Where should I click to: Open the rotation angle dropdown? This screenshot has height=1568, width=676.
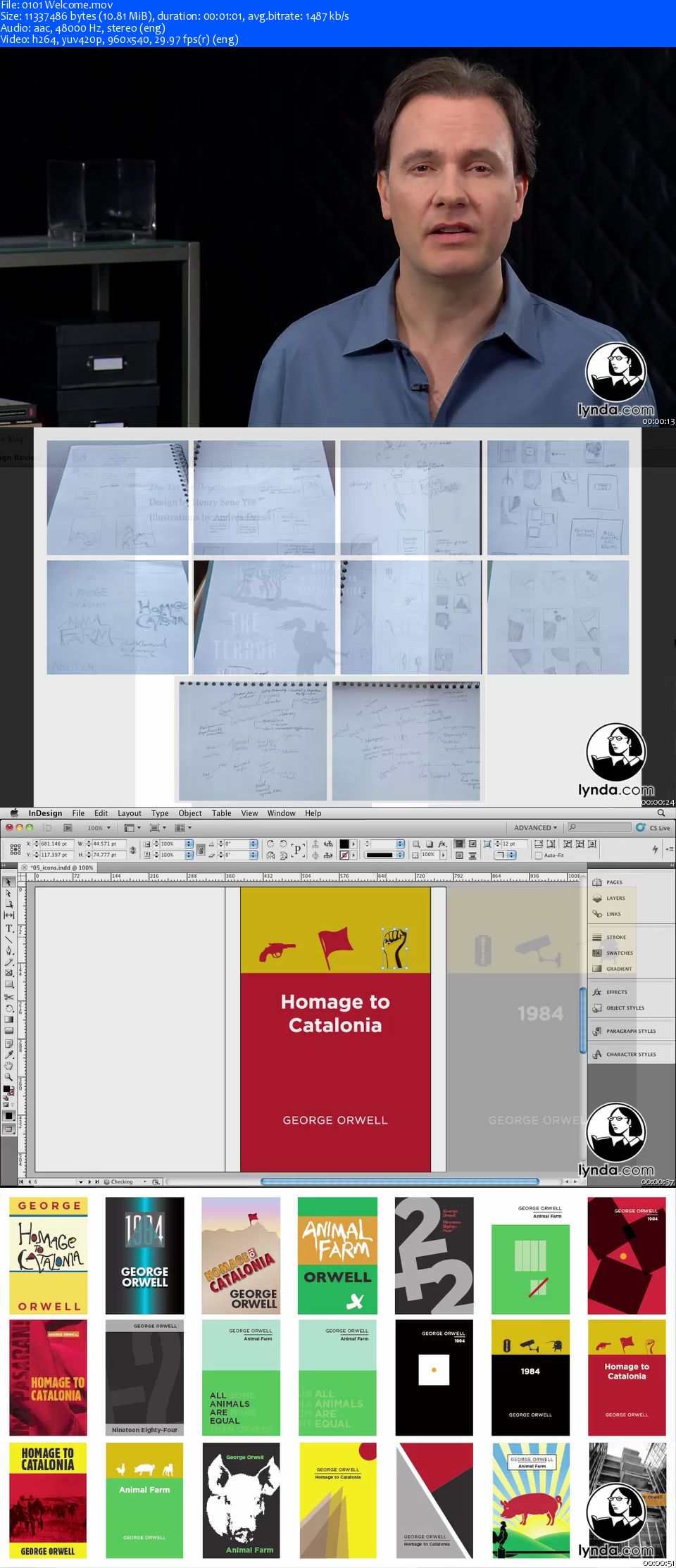253,844
